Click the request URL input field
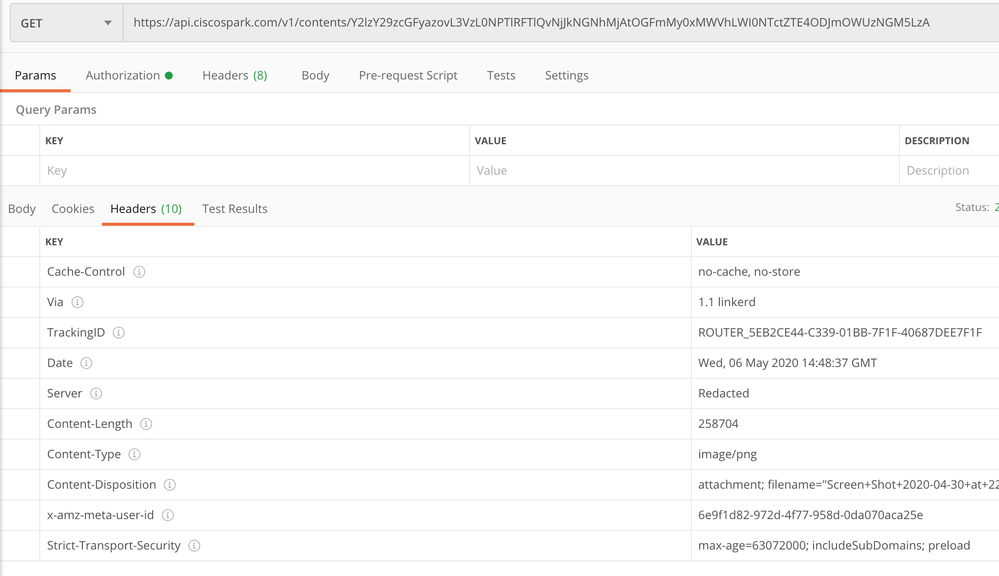 [561, 23]
